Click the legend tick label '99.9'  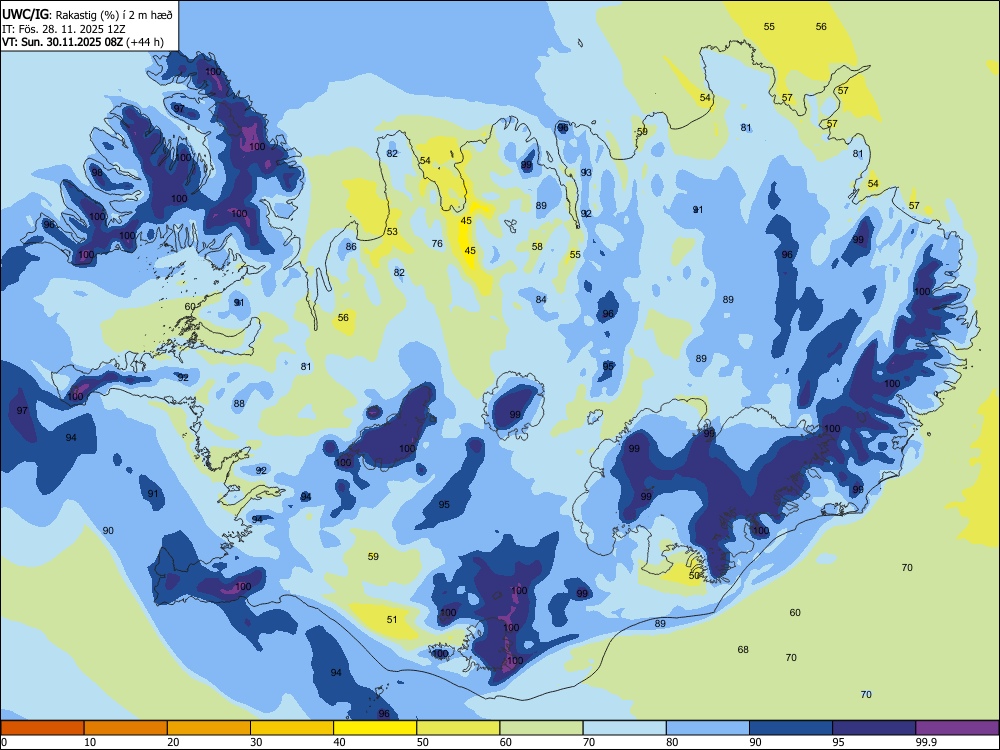pos(925,742)
